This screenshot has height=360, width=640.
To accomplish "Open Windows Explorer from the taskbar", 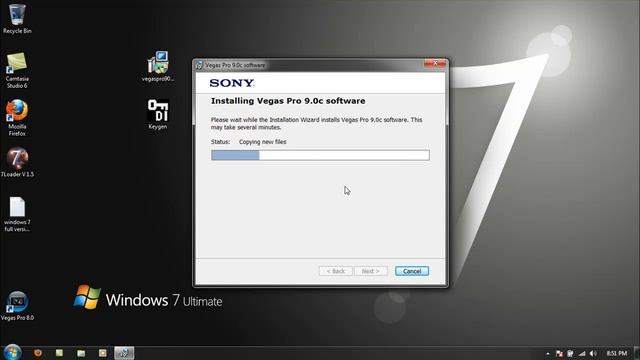I will 81,353.
